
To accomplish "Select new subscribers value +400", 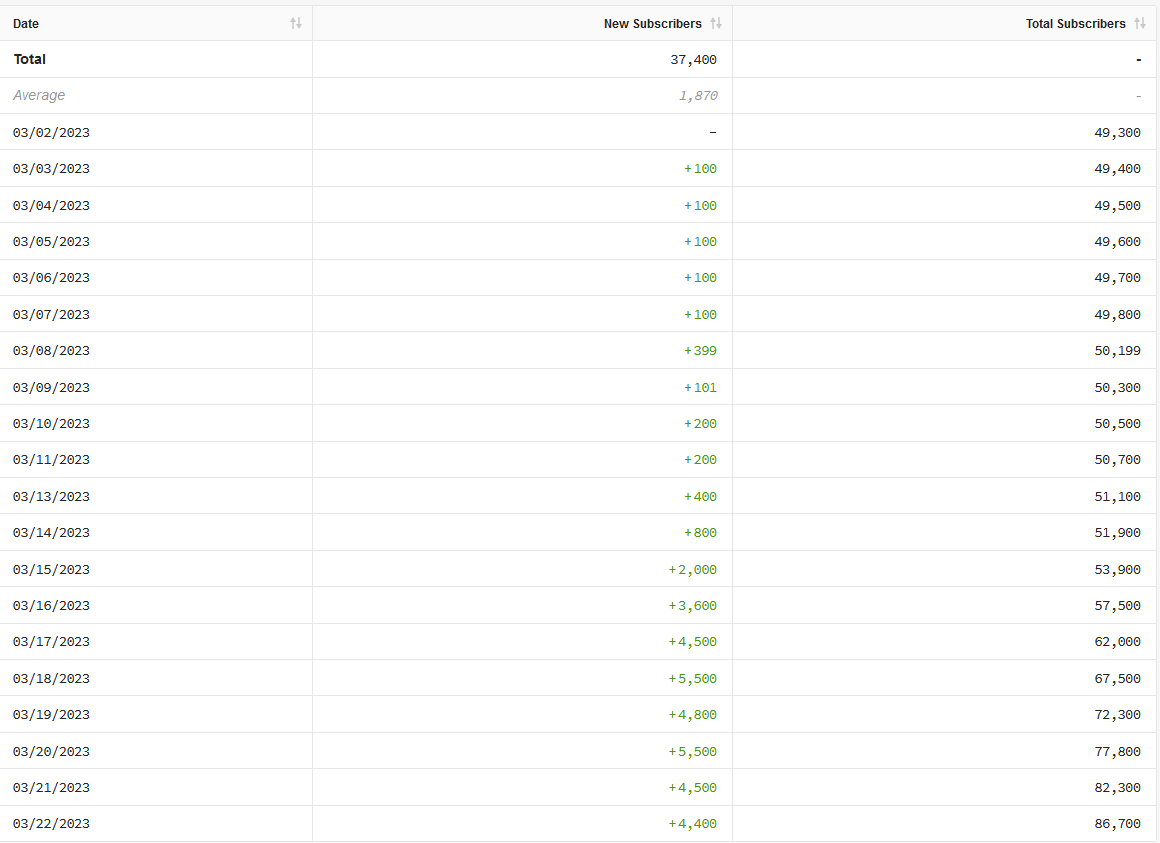I will [x=700, y=497].
